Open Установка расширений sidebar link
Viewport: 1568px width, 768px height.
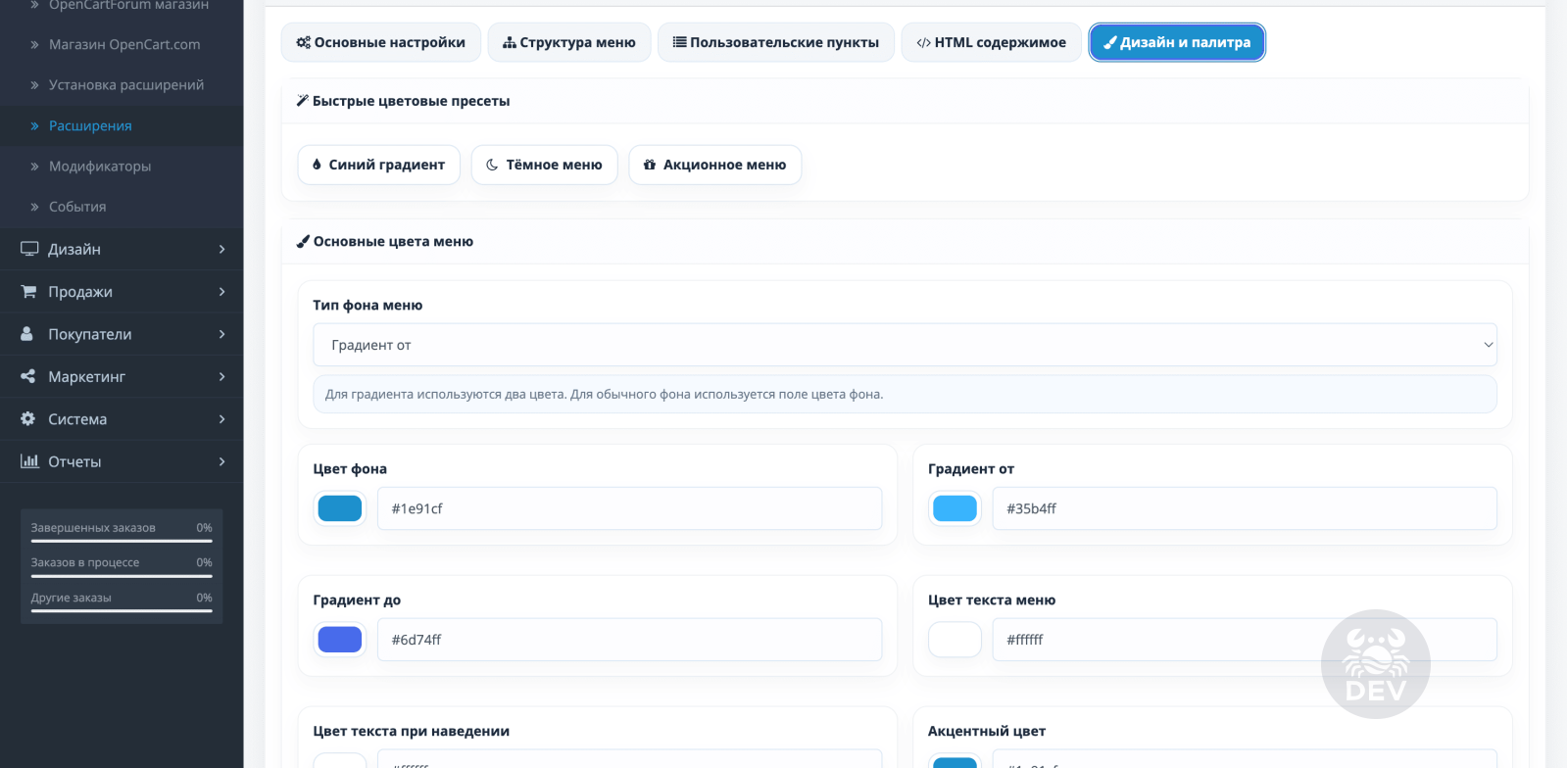tap(126, 85)
